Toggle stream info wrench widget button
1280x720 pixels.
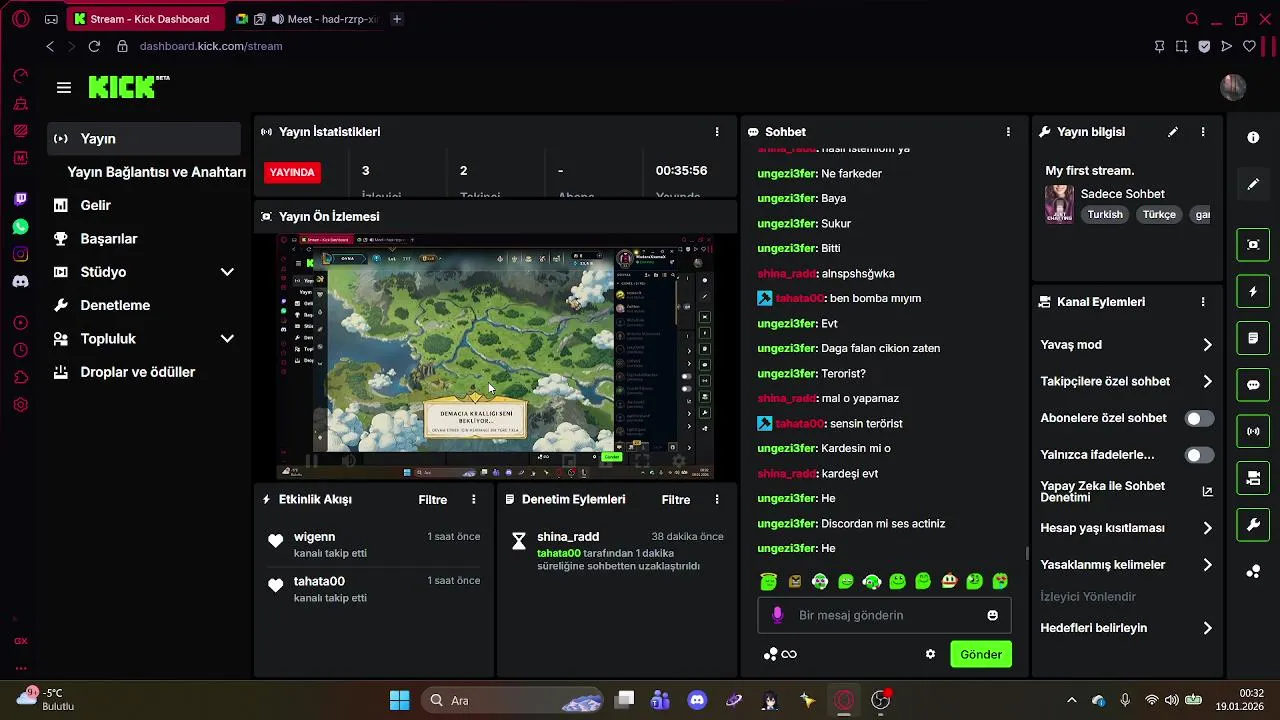(x=1253, y=525)
